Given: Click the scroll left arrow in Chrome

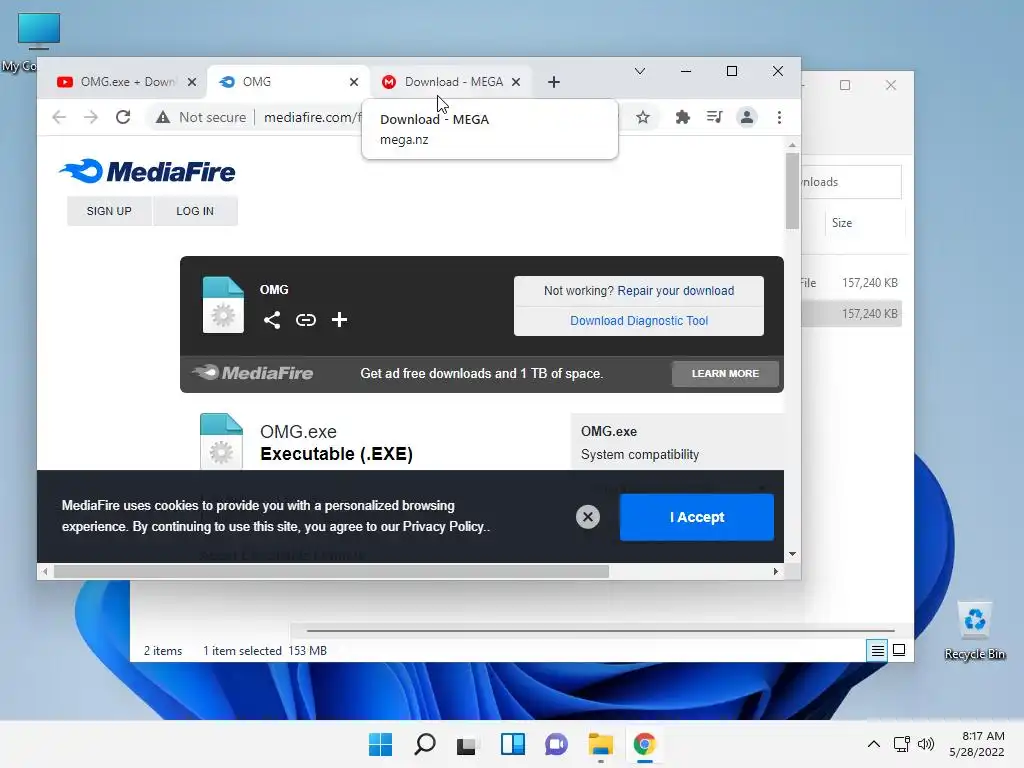Looking at the screenshot, I should [44, 571].
